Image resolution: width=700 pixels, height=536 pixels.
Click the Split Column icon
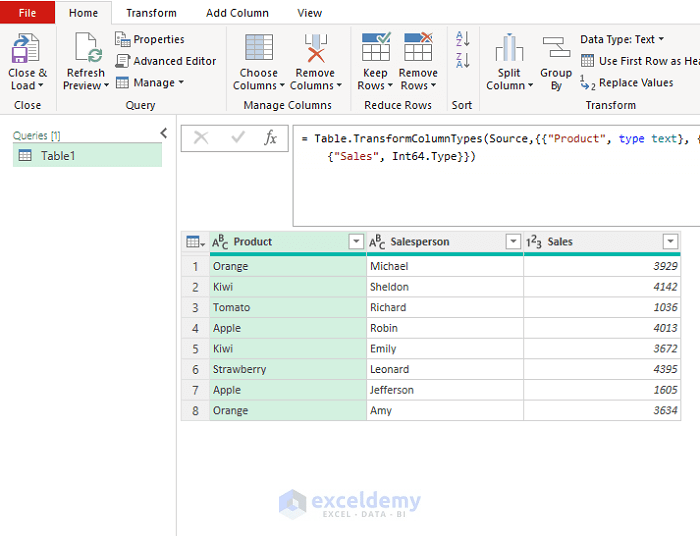tap(509, 47)
